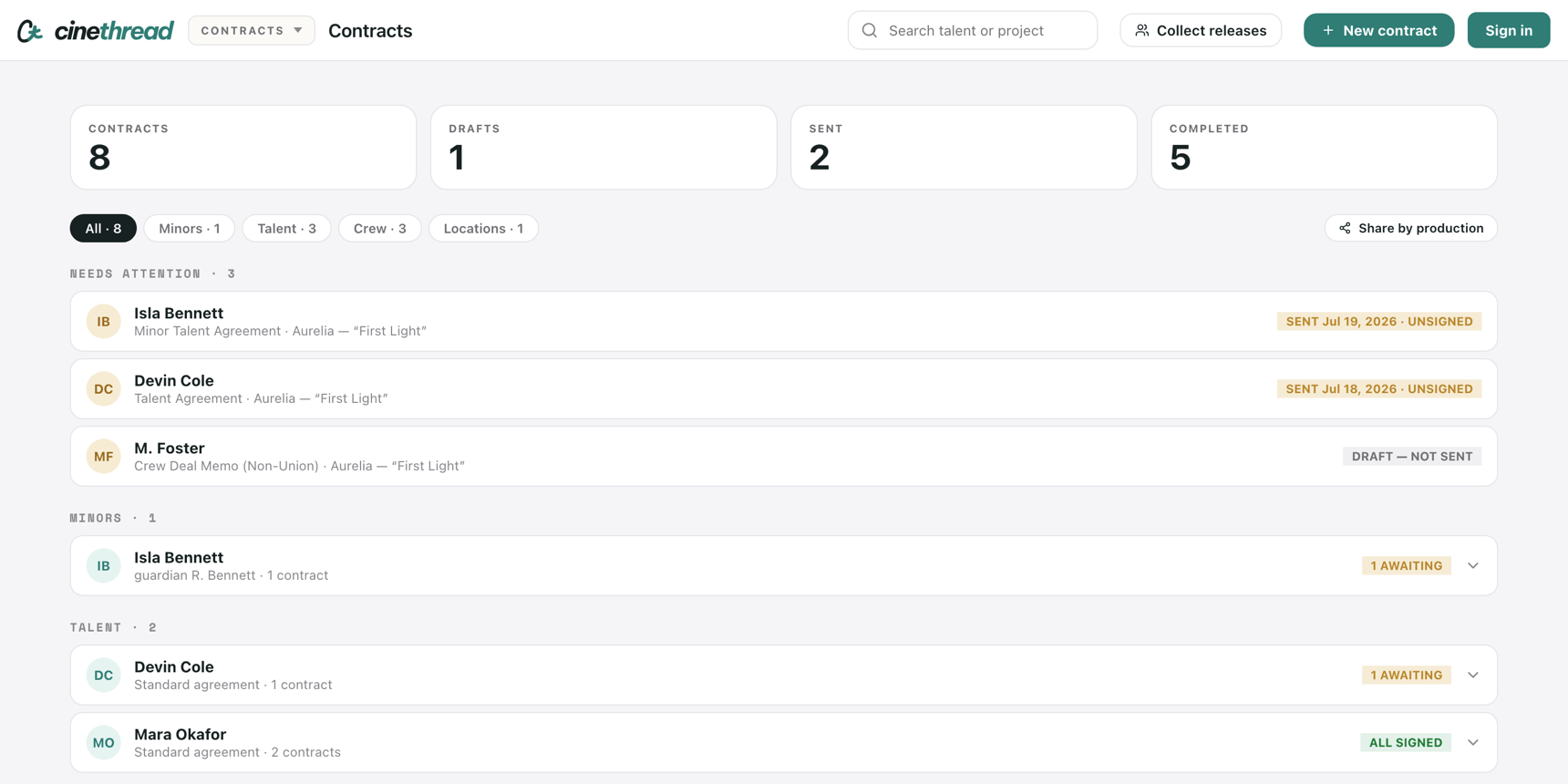1568x784 pixels.
Task: Filter by Talent · 3
Action: pos(287,228)
